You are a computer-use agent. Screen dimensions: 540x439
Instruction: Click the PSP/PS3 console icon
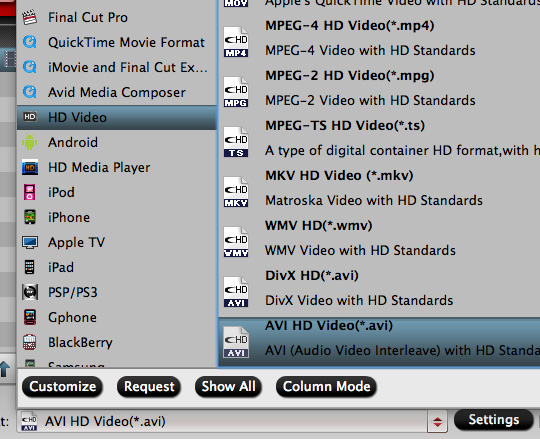30,292
